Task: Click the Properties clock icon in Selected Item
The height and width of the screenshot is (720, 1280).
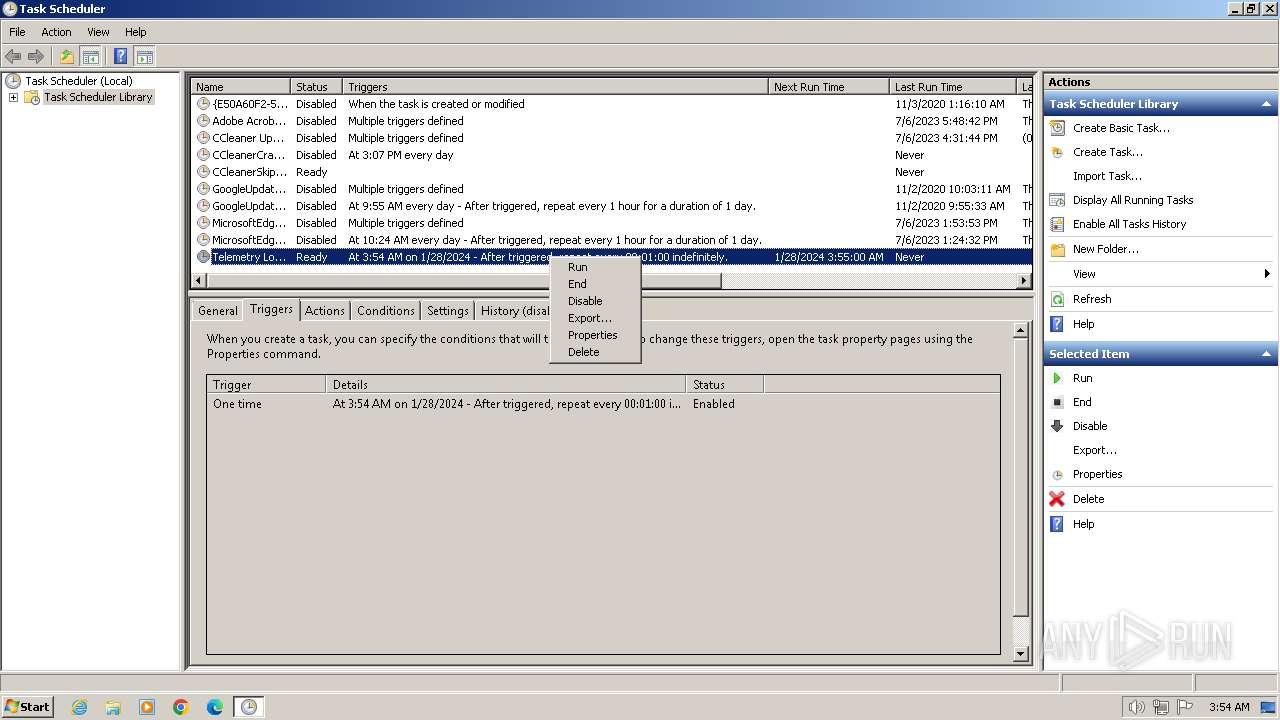Action: click(x=1057, y=474)
